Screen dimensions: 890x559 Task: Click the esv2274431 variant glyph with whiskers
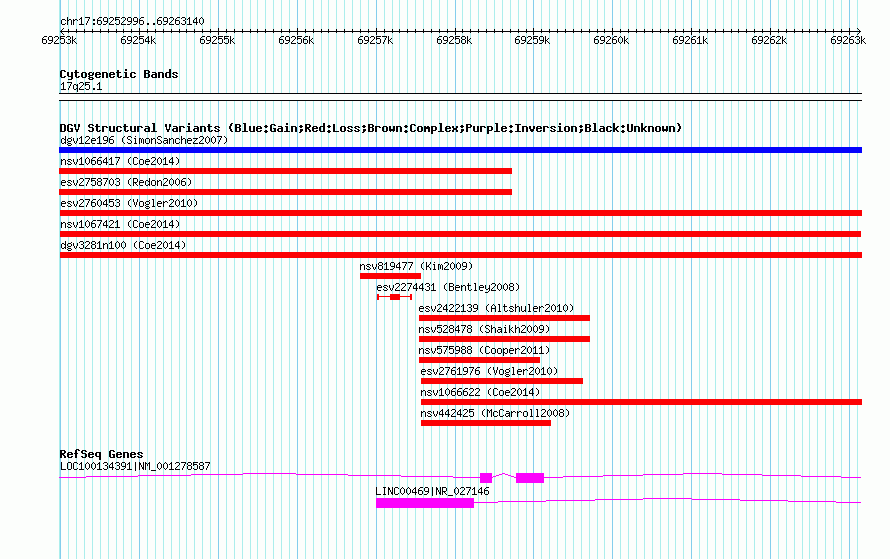click(394, 297)
